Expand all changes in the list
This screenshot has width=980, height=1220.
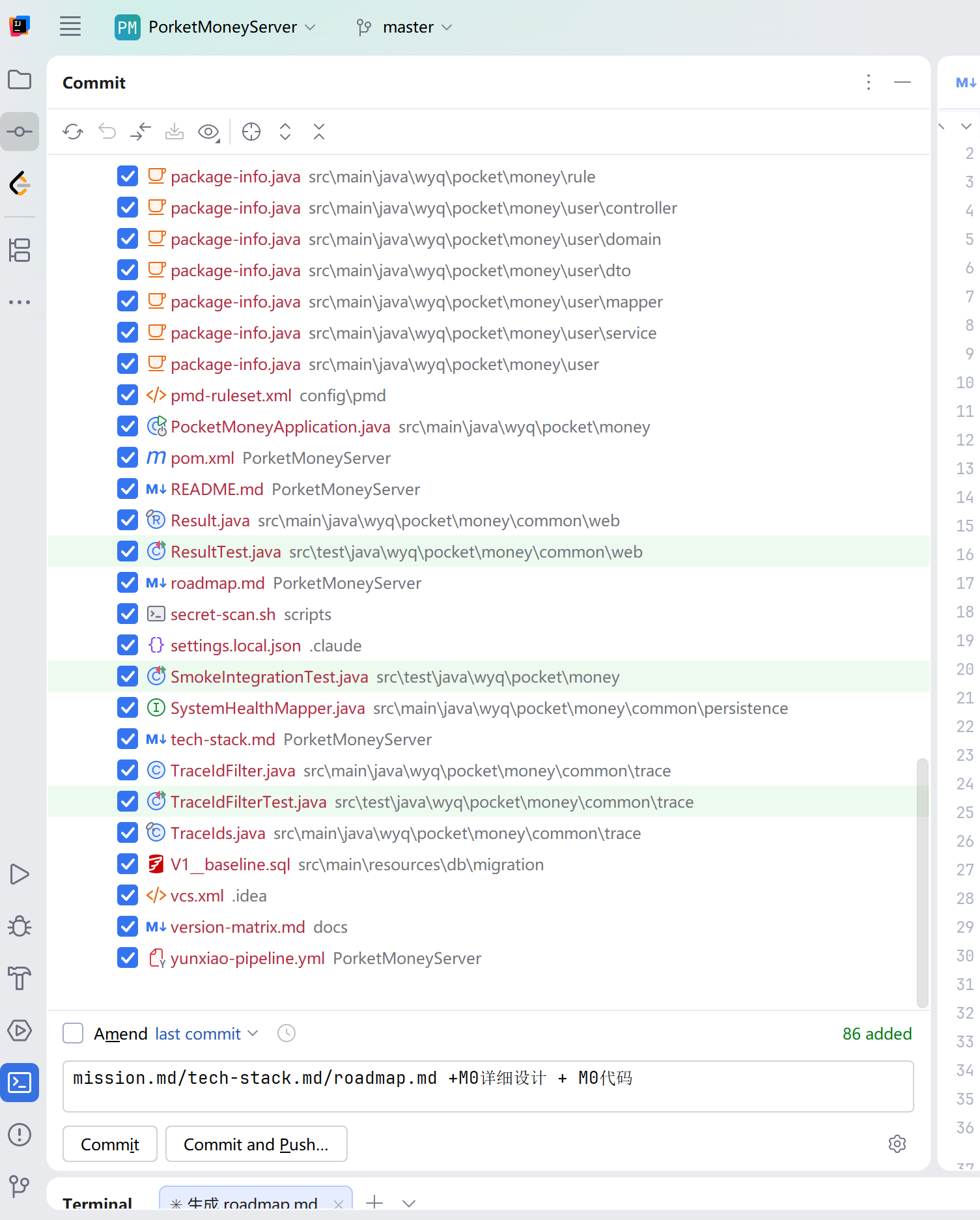pos(285,132)
